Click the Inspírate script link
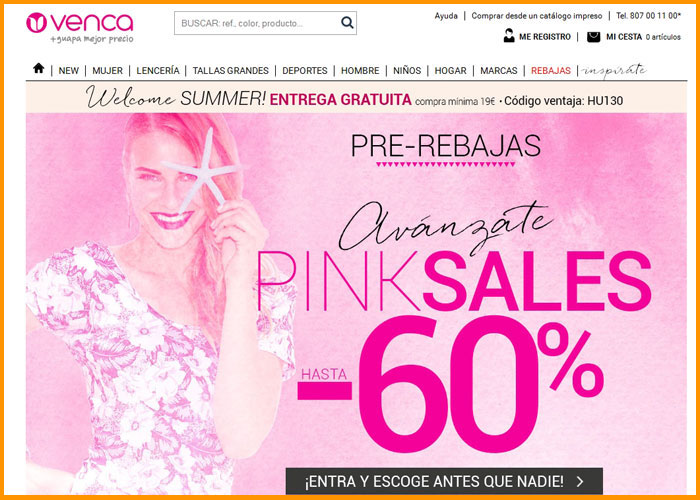This screenshot has height=500, width=700. point(614,71)
